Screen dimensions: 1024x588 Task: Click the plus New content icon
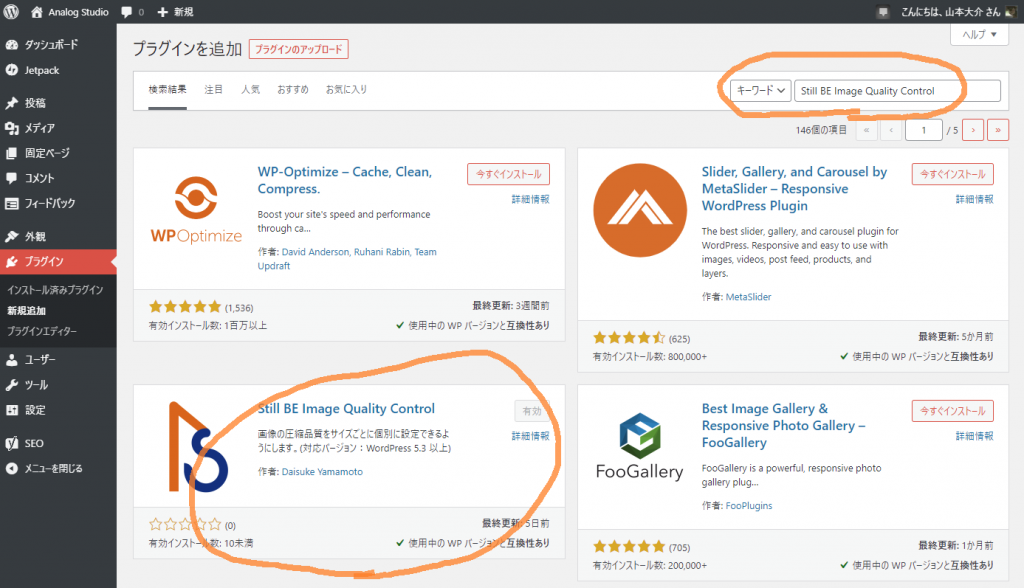(x=163, y=12)
